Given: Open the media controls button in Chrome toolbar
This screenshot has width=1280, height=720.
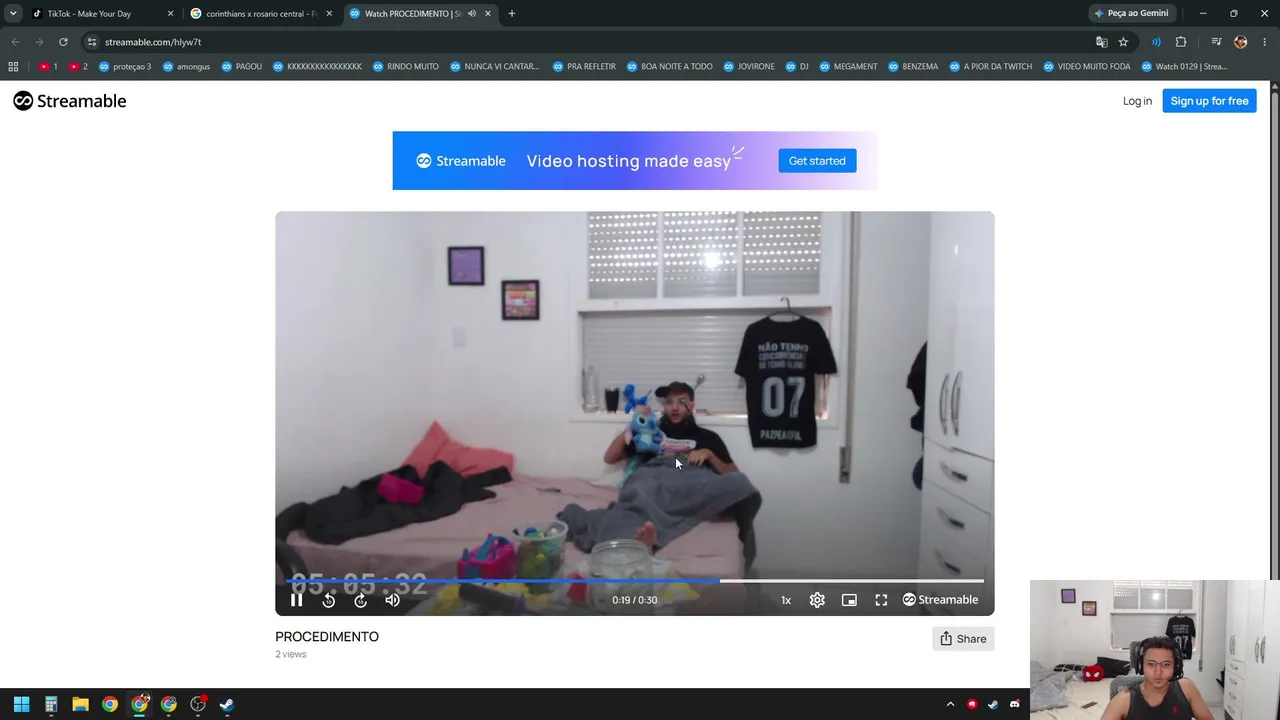Looking at the screenshot, I should 1216,42.
